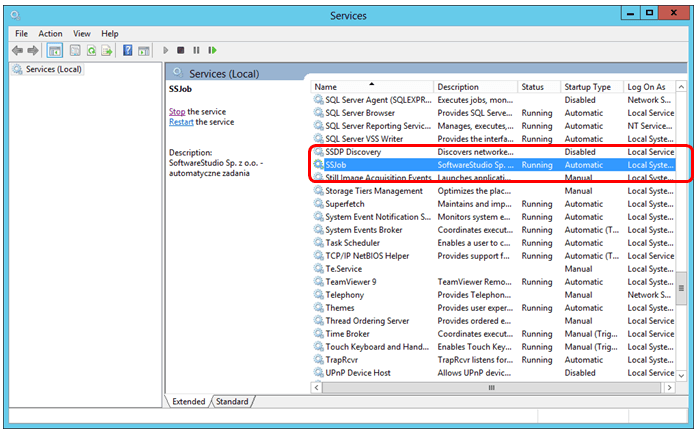
Task: Select System Events Broker row
Action: pos(493,230)
